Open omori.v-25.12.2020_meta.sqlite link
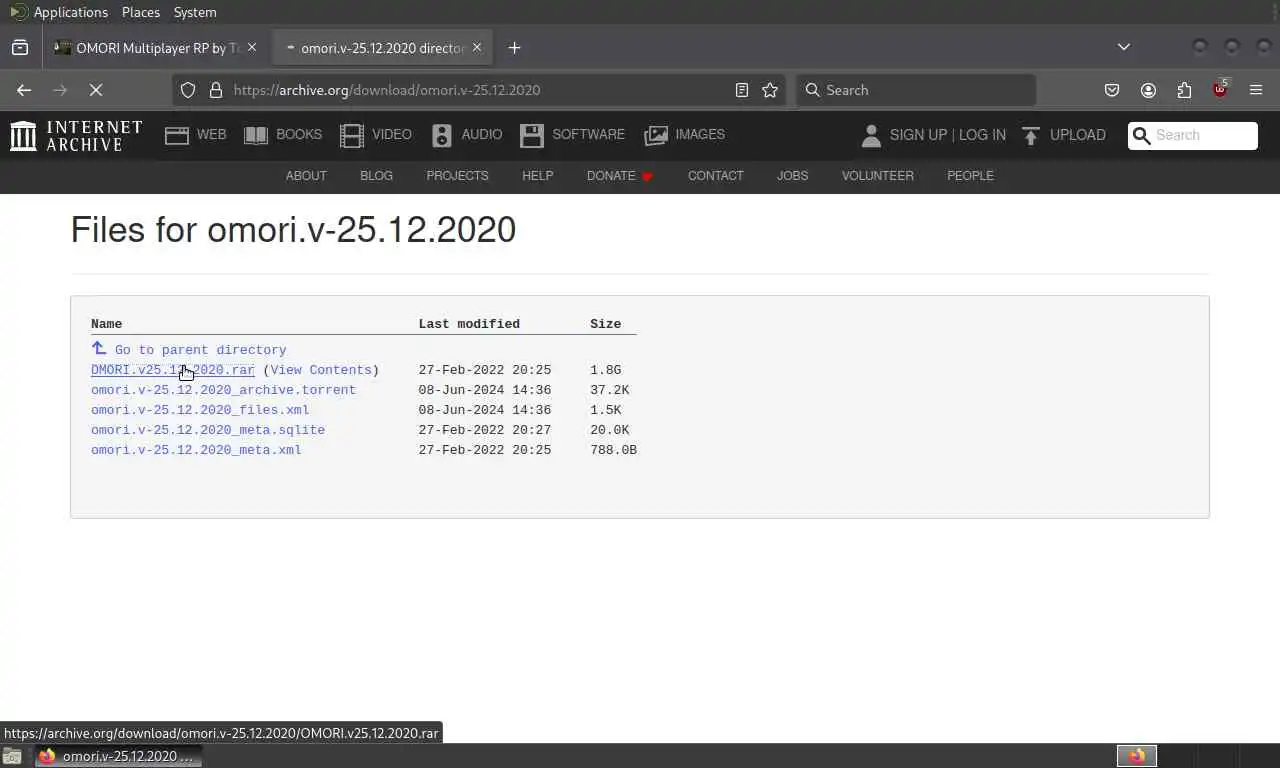Screen dimensions: 1280x768 click(208, 430)
